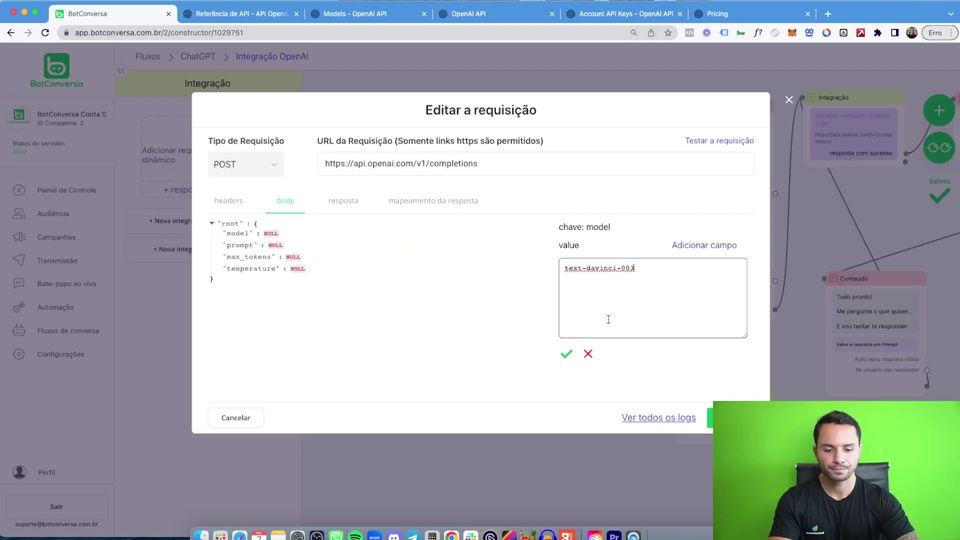Click the Erro update button in Chrome
Image resolution: width=960 pixels, height=540 pixels.
[x=939, y=32]
